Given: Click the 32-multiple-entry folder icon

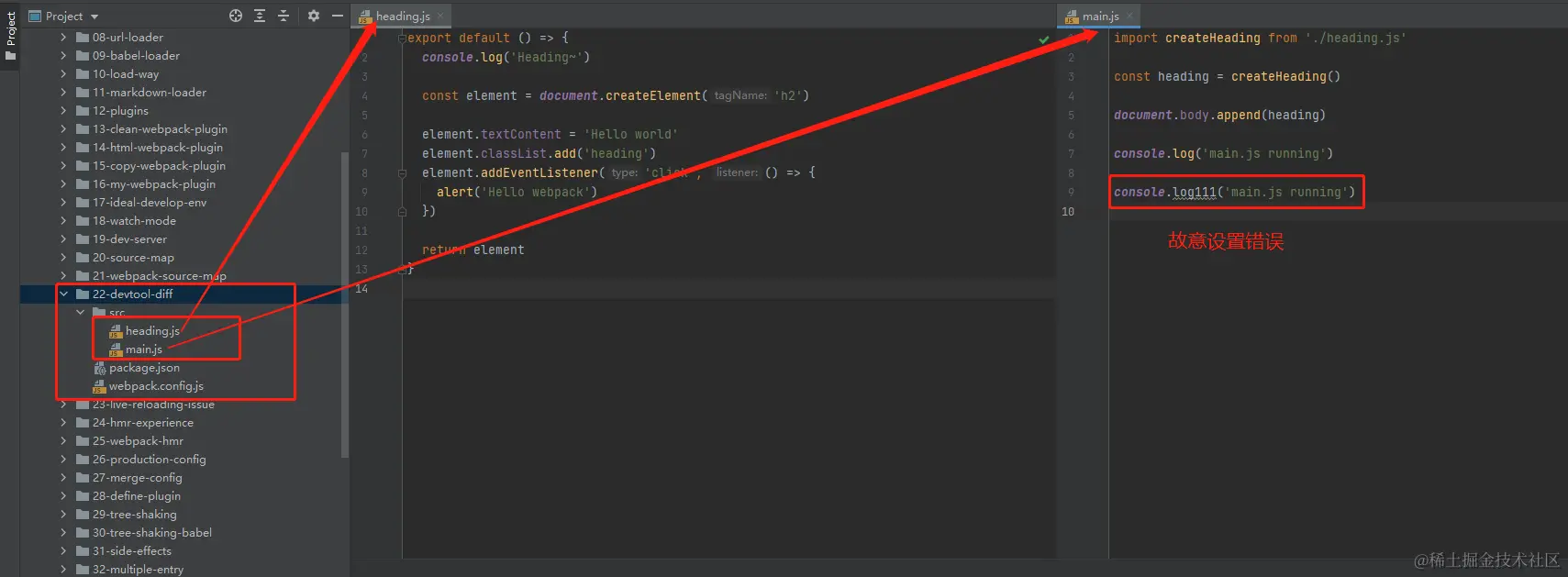Looking at the screenshot, I should pos(83,570).
